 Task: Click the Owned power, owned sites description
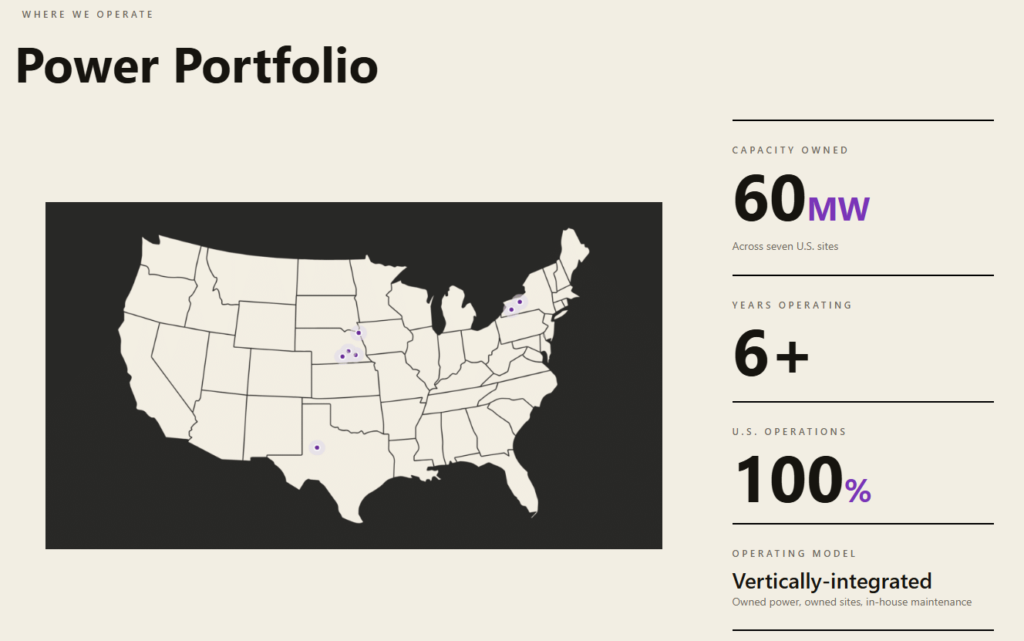pos(852,602)
